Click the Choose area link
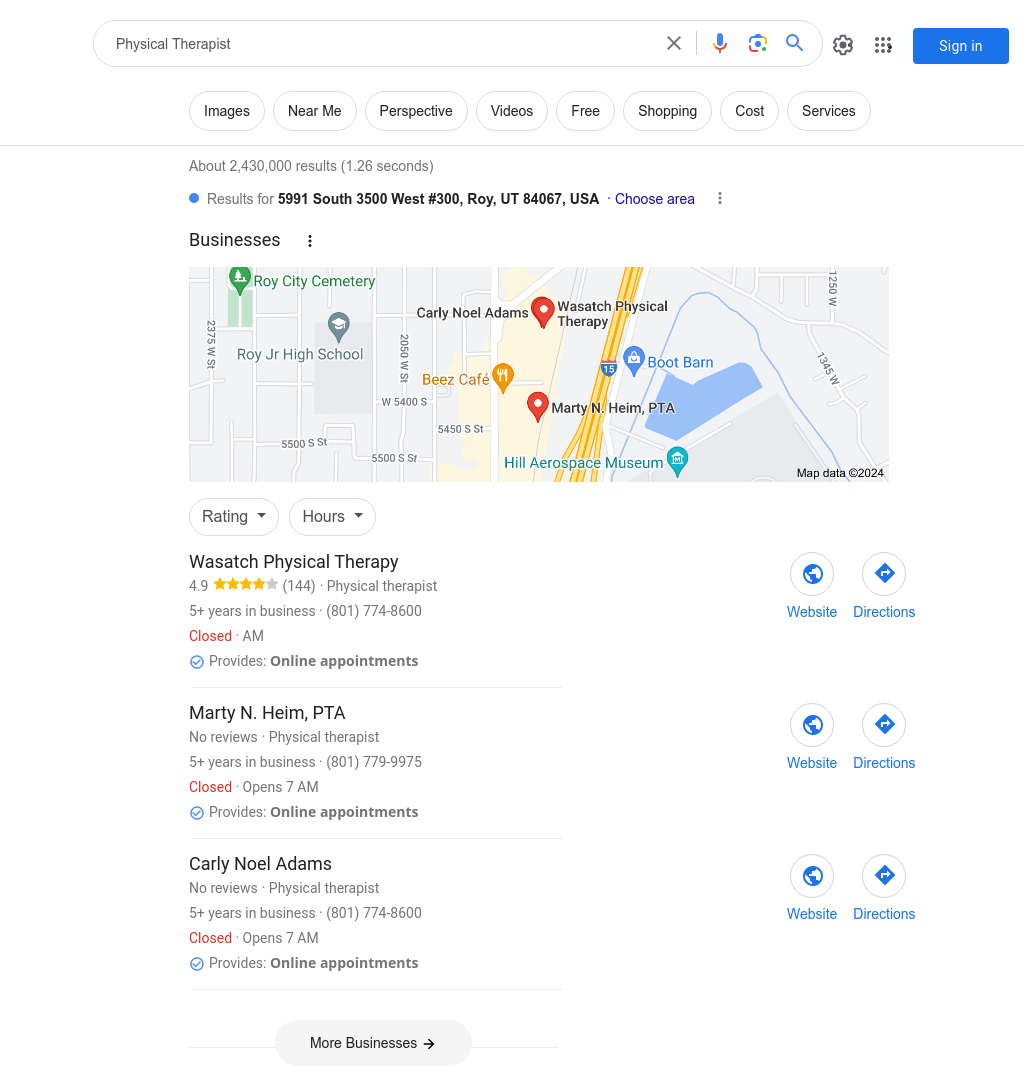 (x=654, y=199)
